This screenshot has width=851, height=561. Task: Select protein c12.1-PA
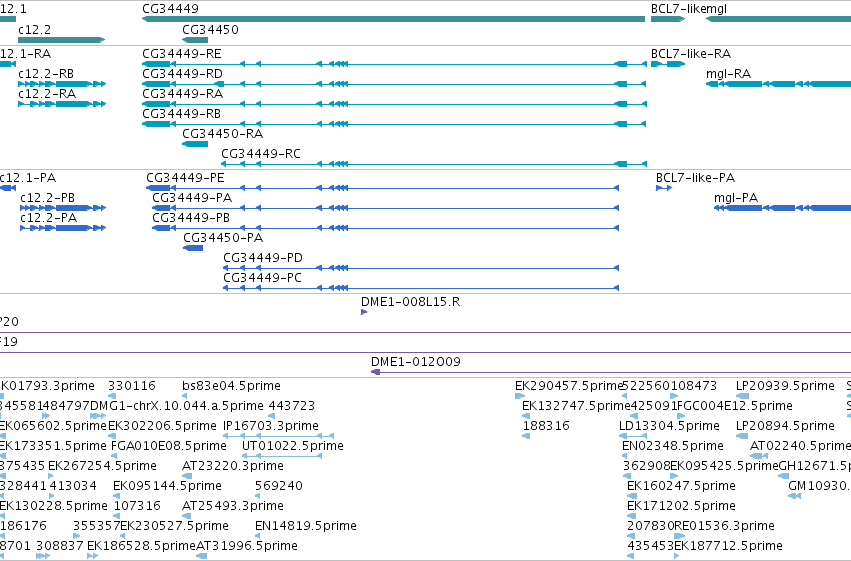28,178
